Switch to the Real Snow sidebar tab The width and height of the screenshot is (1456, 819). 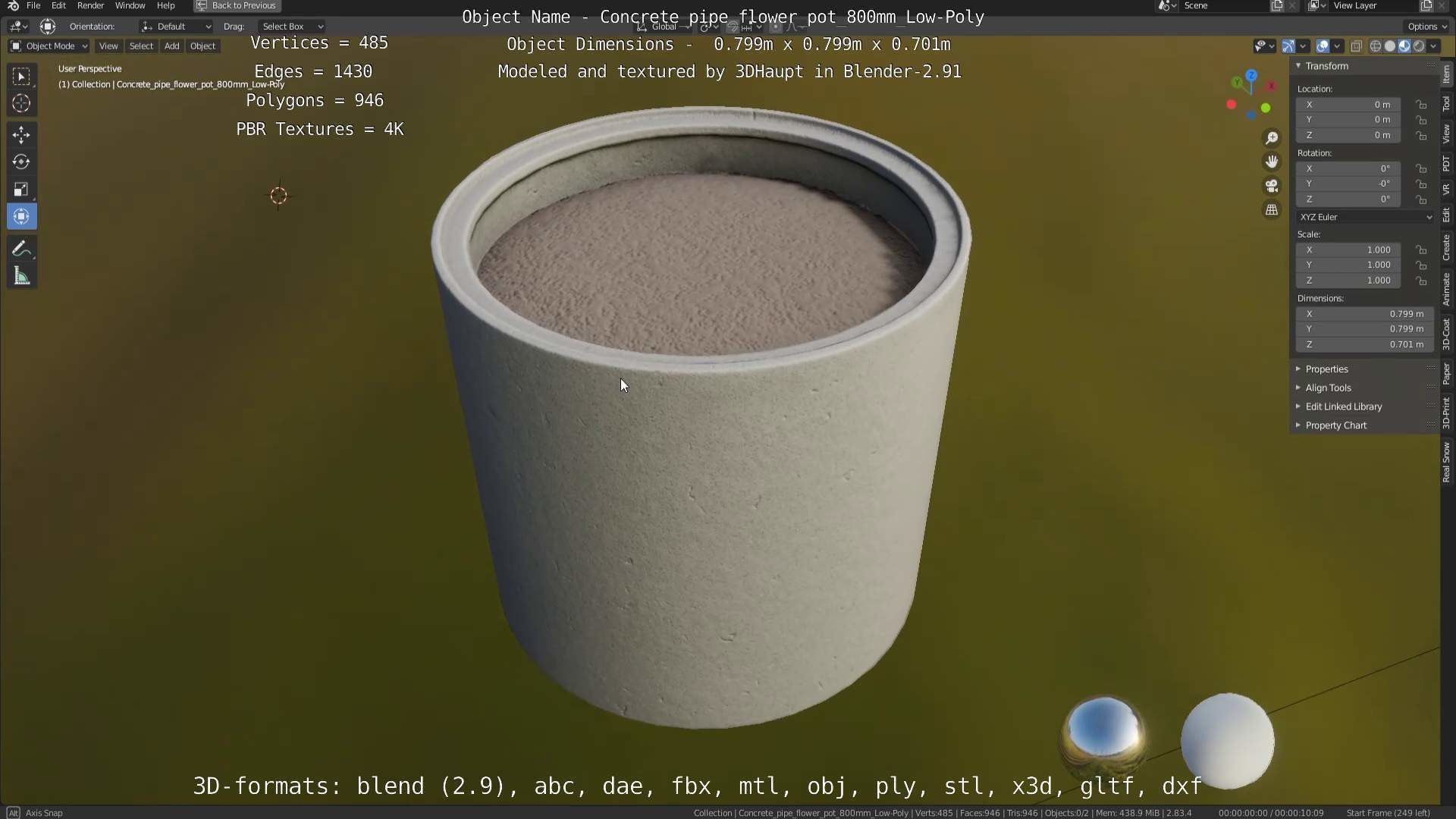[x=1447, y=463]
